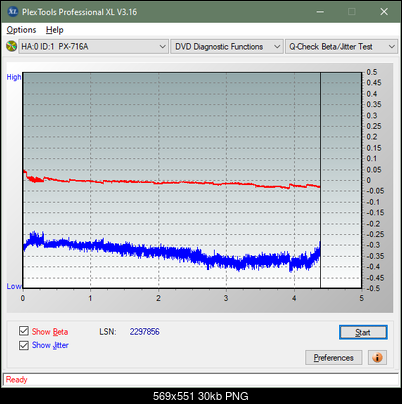Click the vertical end marker line in graph
Viewport: 402px width, 404px height.
click(320, 180)
